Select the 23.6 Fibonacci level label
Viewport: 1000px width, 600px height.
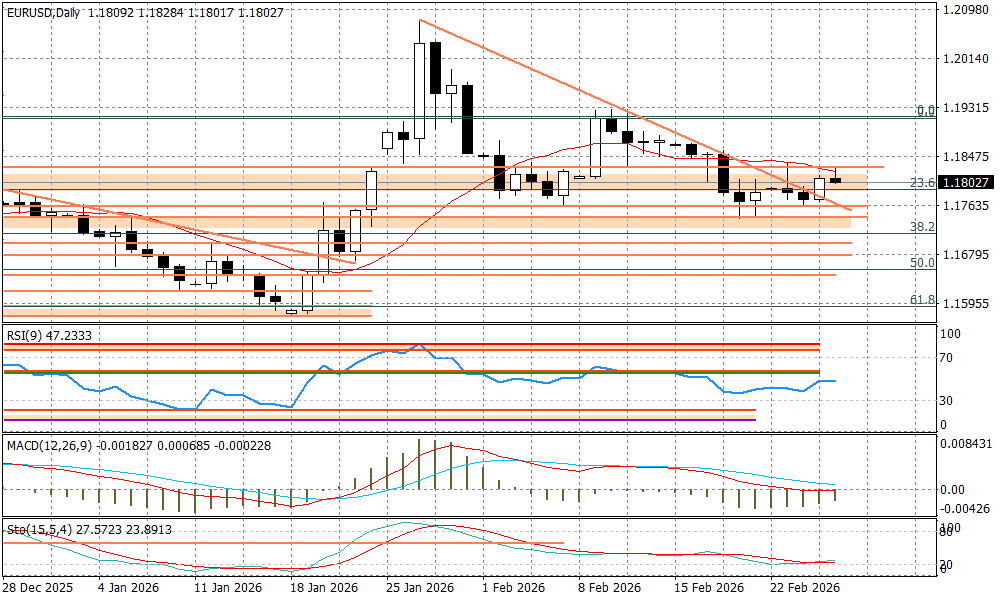point(922,183)
